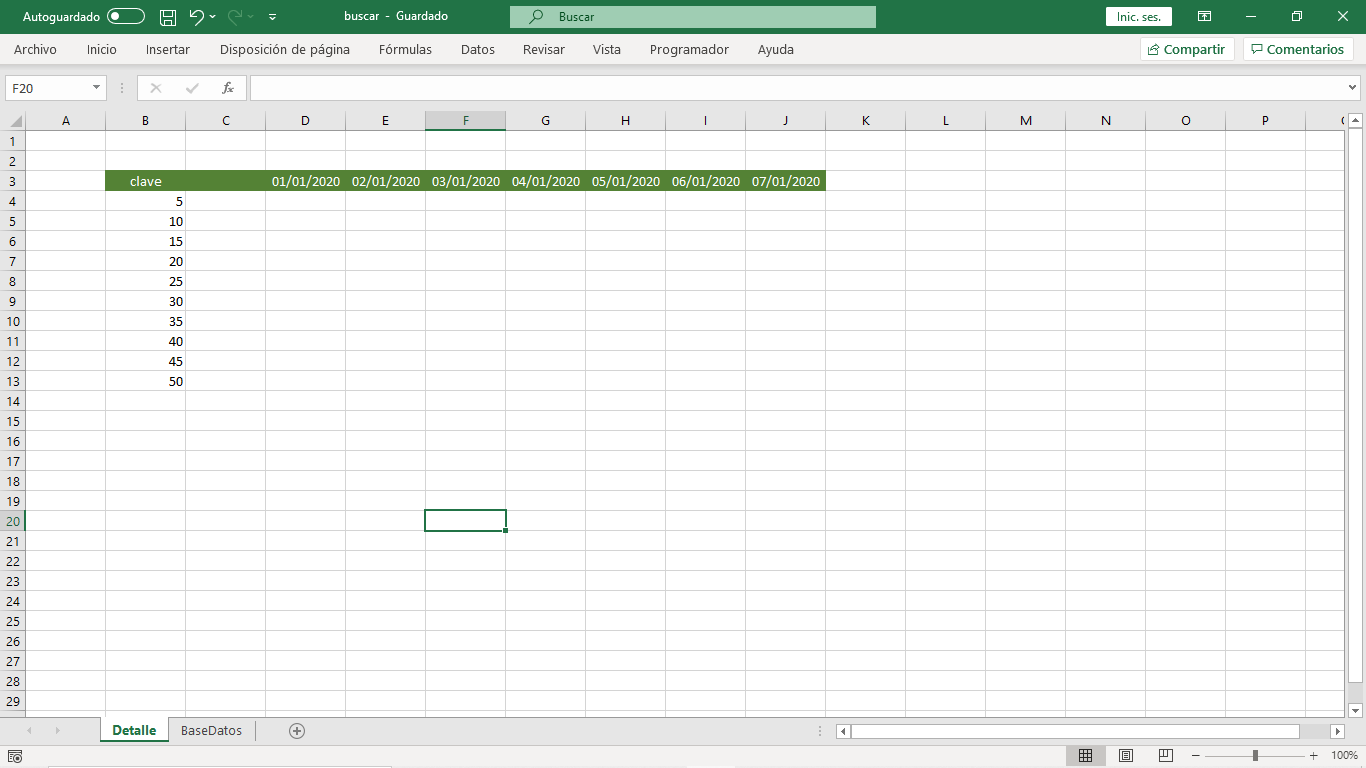Click the Inic. ses. sign-in button
The height and width of the screenshot is (768, 1366).
pos(1139,17)
